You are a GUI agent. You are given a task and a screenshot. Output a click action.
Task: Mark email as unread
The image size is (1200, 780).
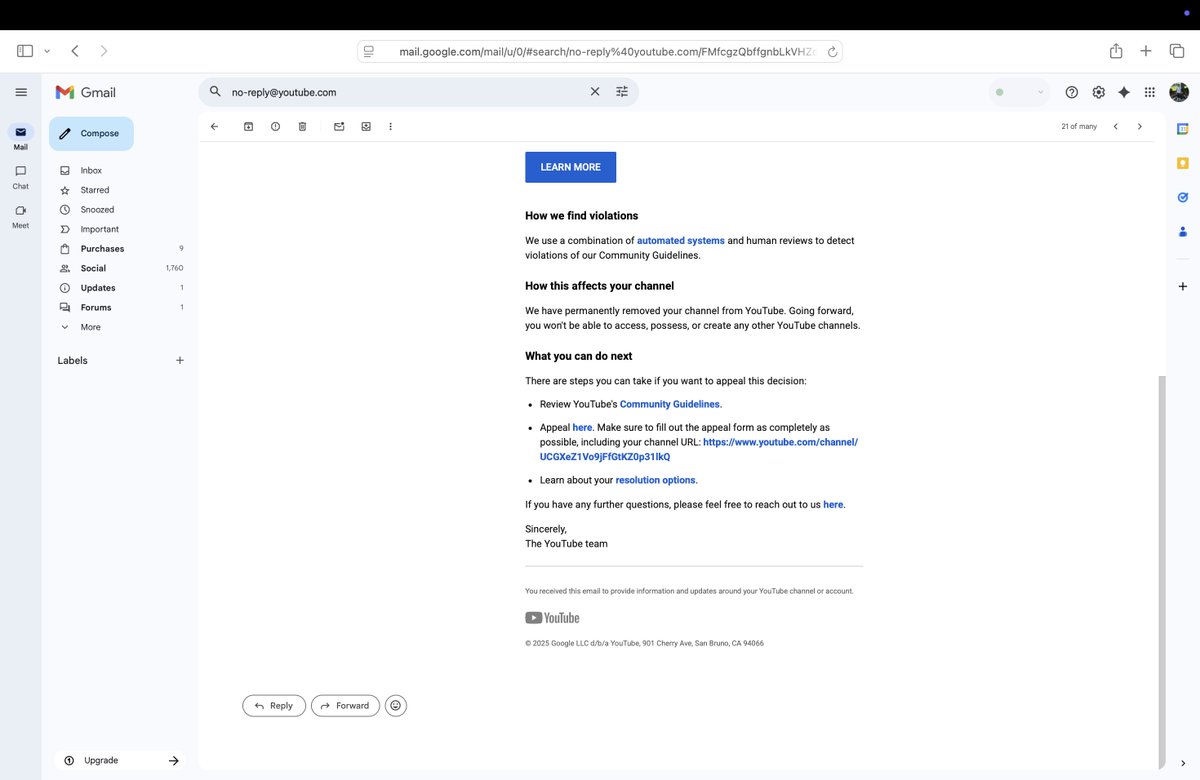tap(339, 127)
